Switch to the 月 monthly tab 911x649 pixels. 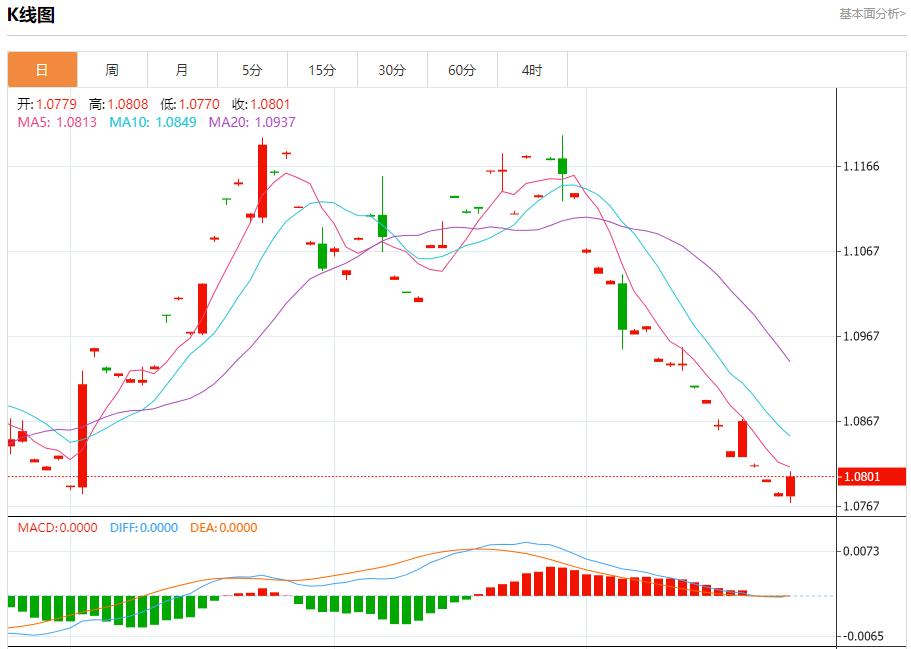(x=182, y=70)
